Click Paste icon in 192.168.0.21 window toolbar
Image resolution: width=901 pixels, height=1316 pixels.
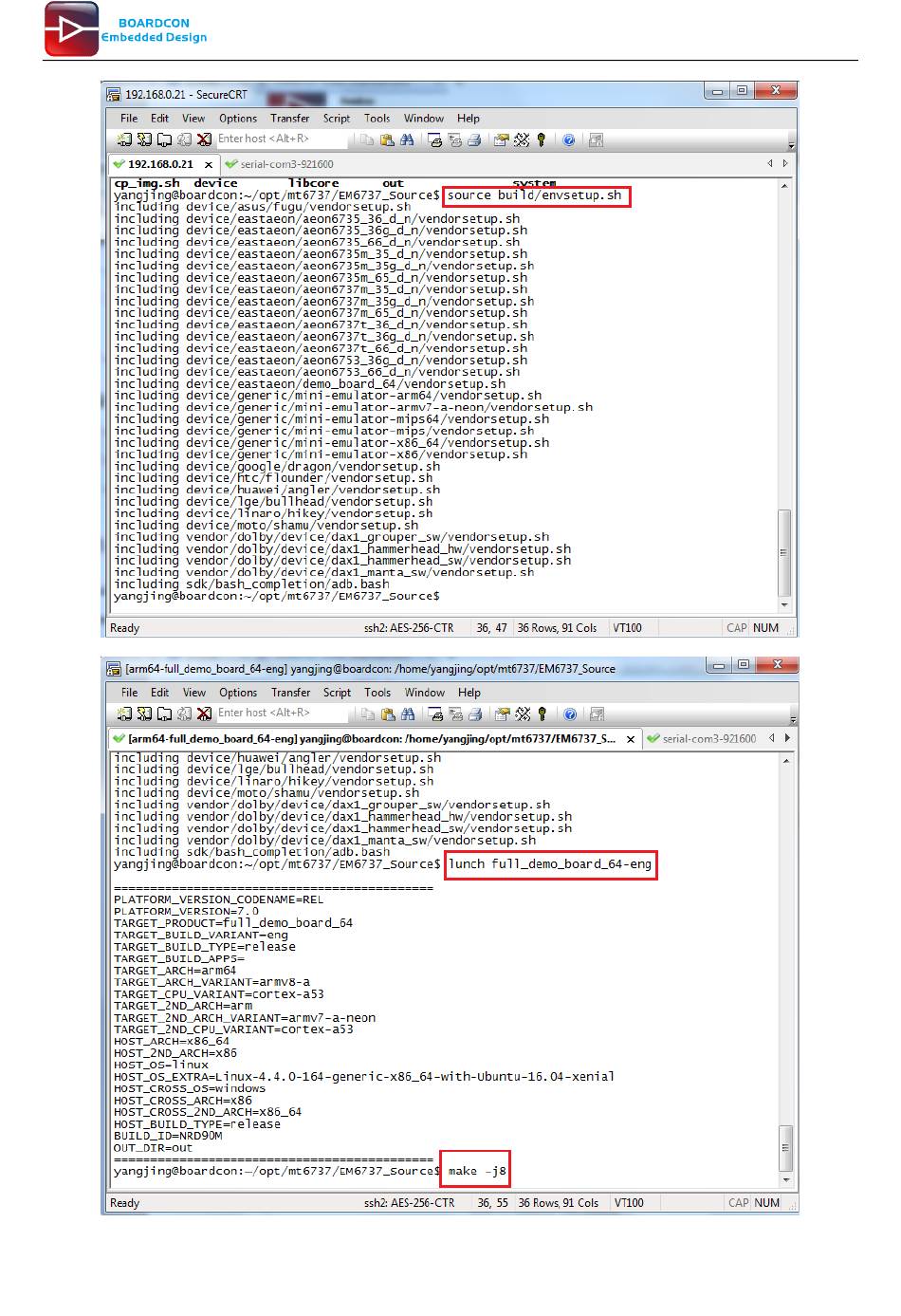[387, 139]
